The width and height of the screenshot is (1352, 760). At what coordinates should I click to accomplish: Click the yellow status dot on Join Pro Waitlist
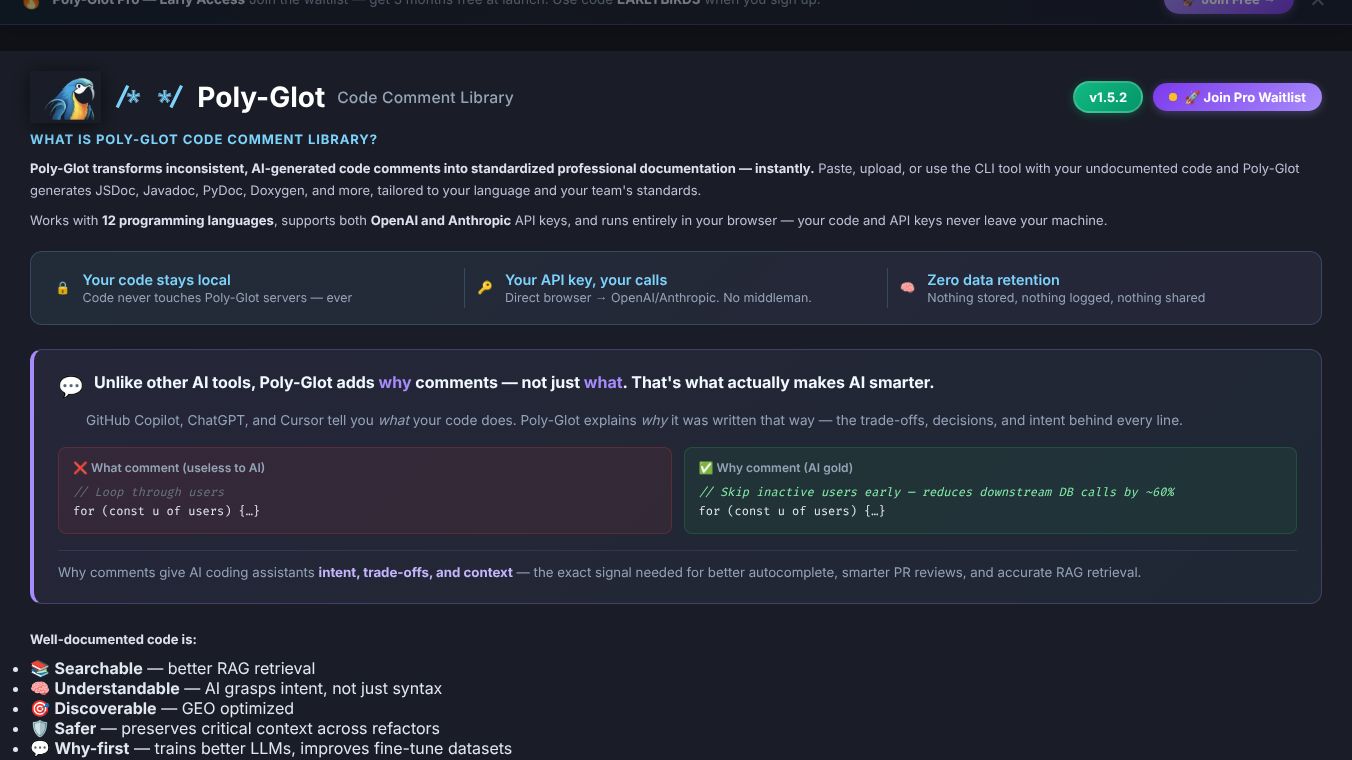(x=1172, y=97)
